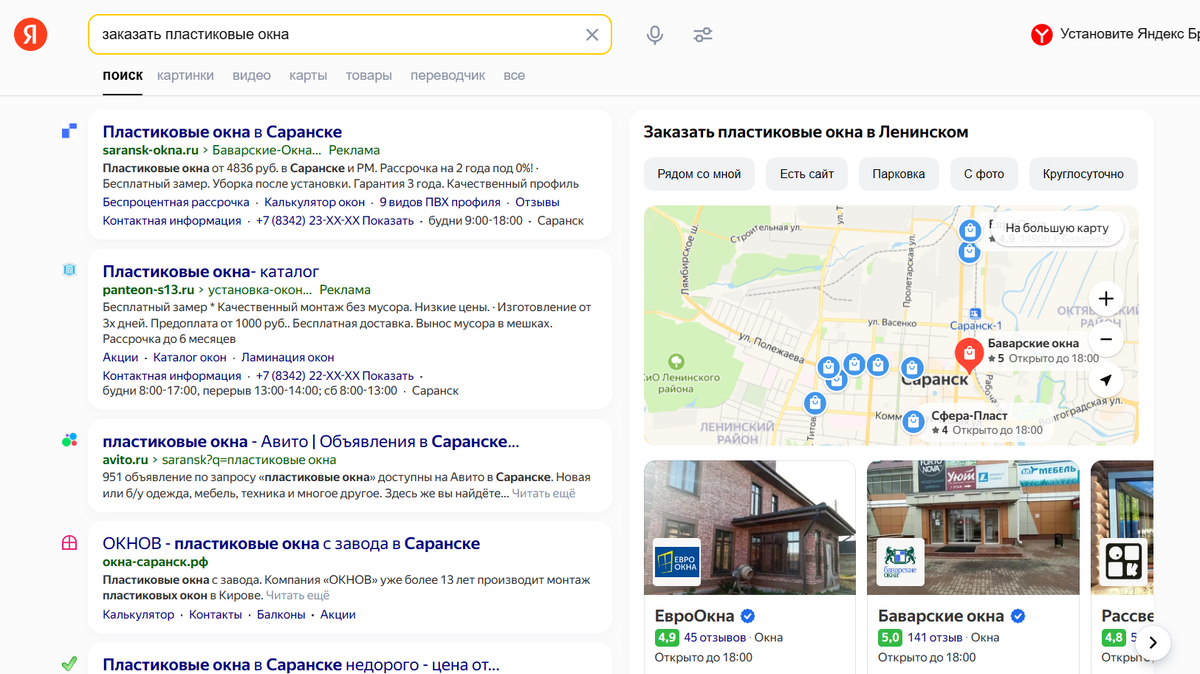The height and width of the screenshot is (674, 1200).
Task: Toggle the Круглосуточно filter
Action: [1085, 173]
